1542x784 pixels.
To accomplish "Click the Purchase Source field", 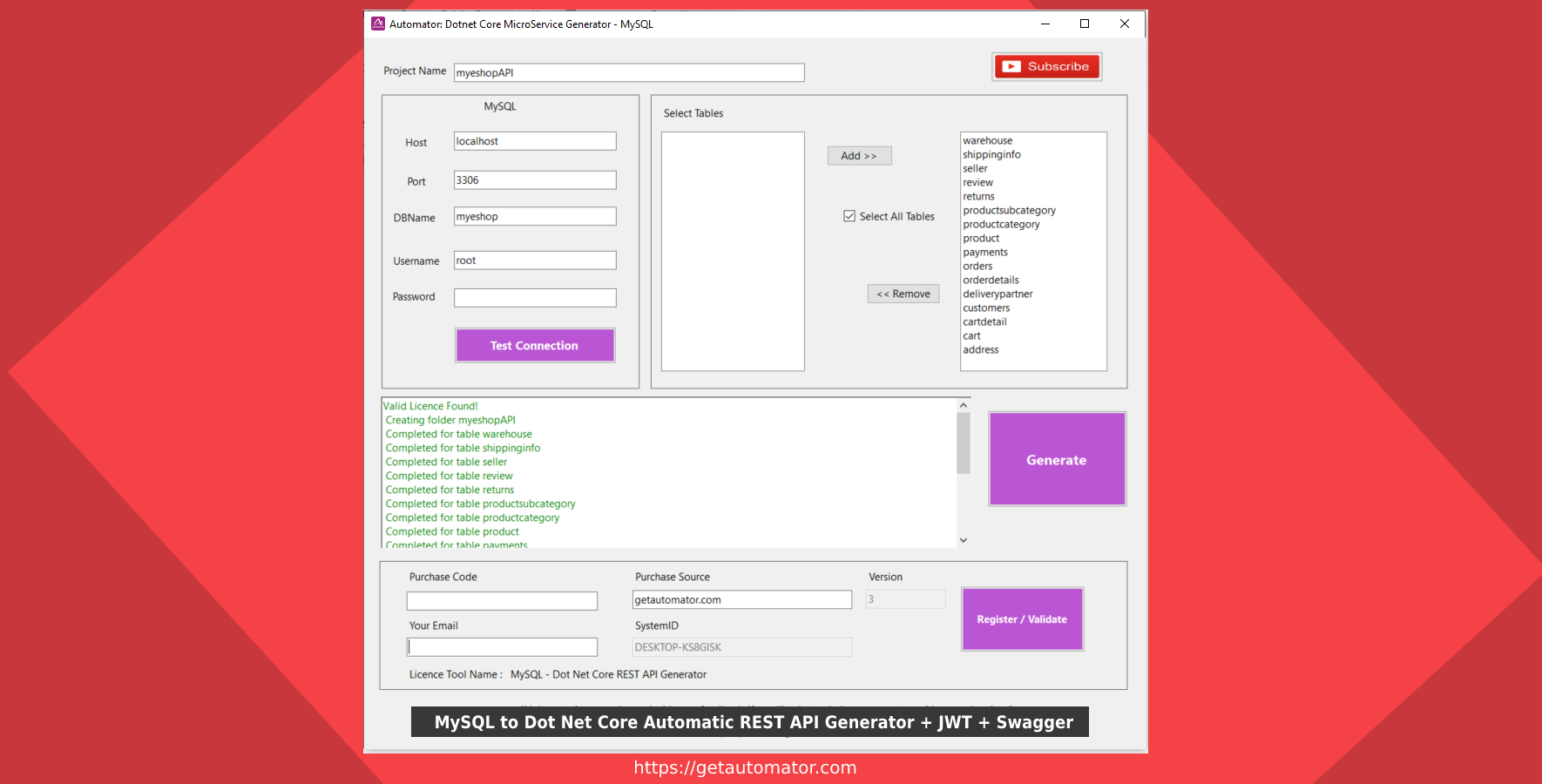I will [x=742, y=599].
